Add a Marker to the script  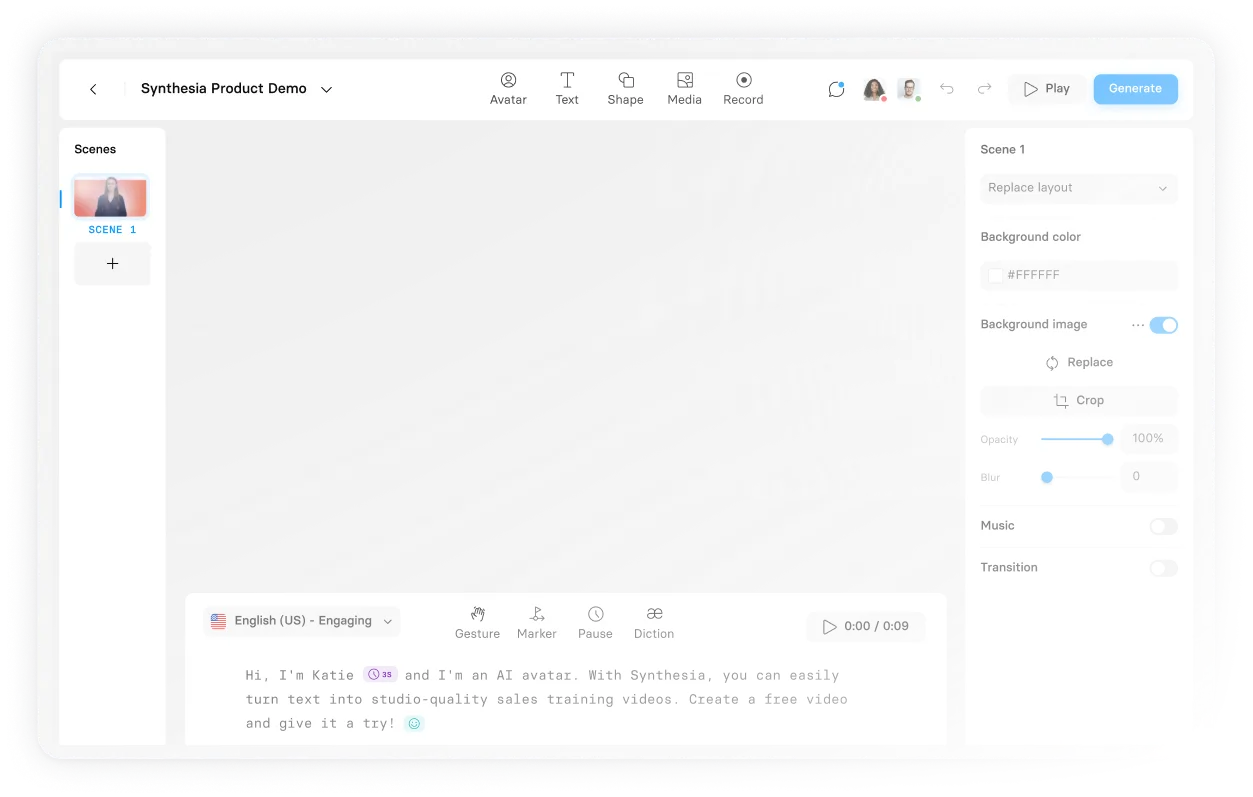(537, 622)
